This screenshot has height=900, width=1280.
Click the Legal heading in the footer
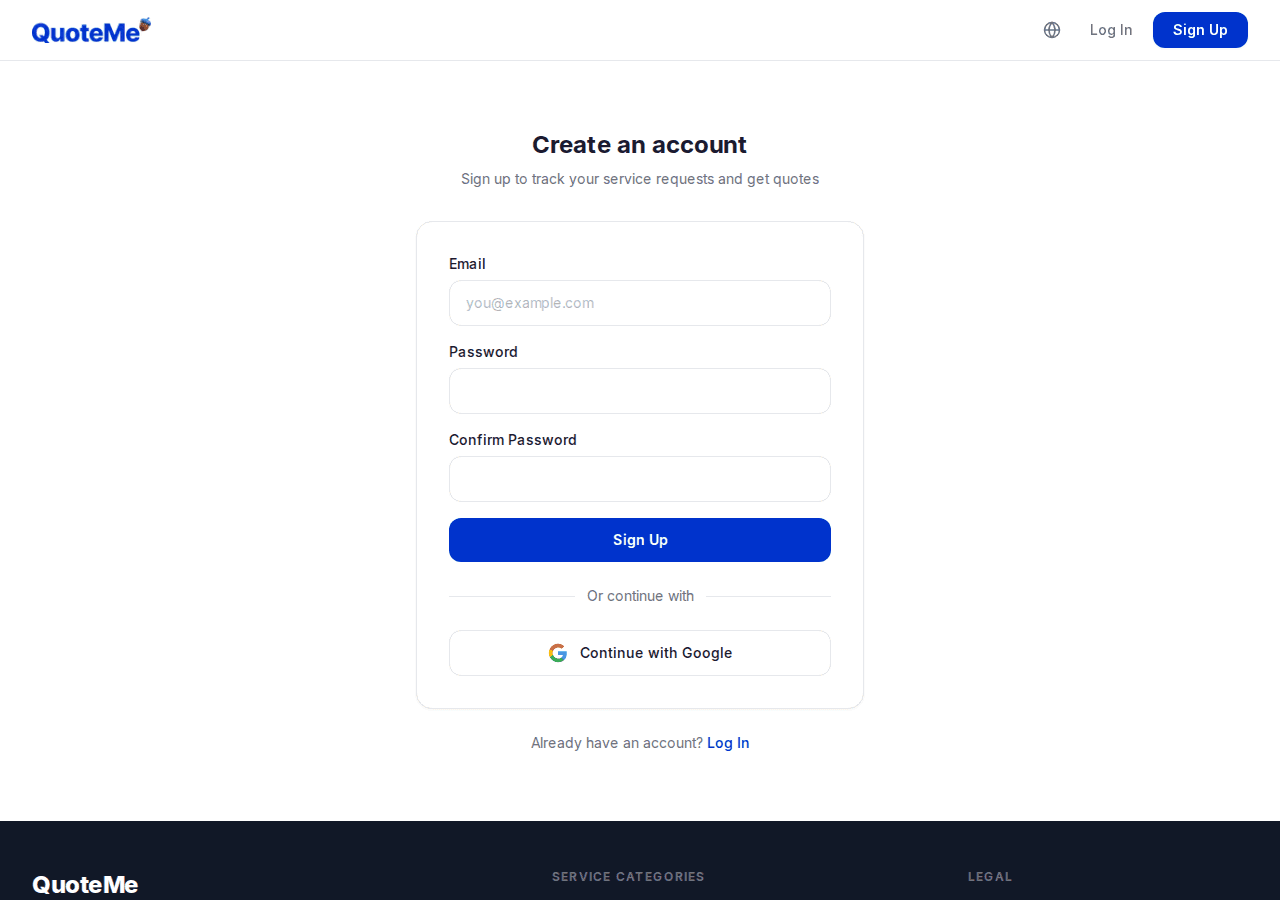(x=990, y=876)
